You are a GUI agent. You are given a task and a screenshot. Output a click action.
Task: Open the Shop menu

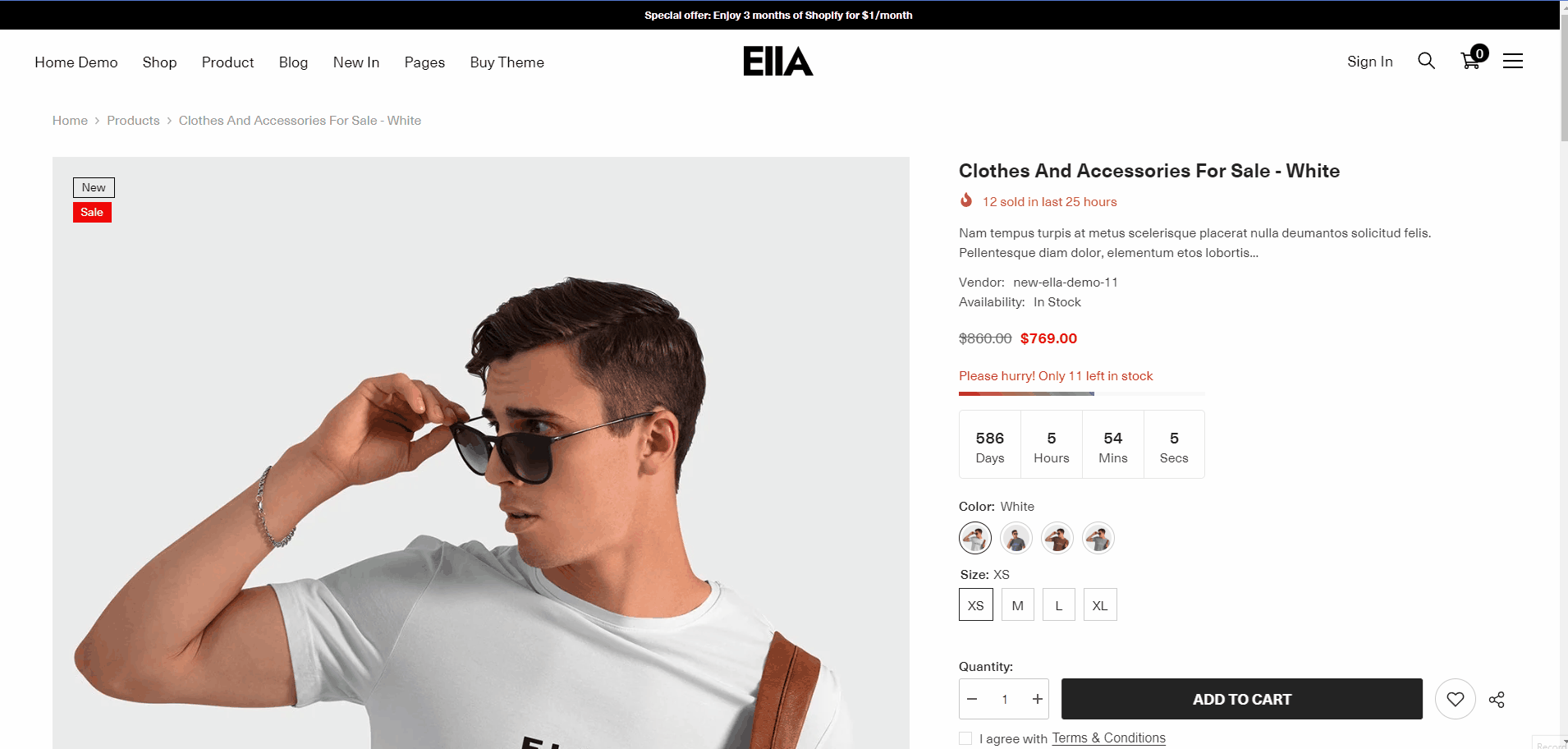tap(159, 62)
